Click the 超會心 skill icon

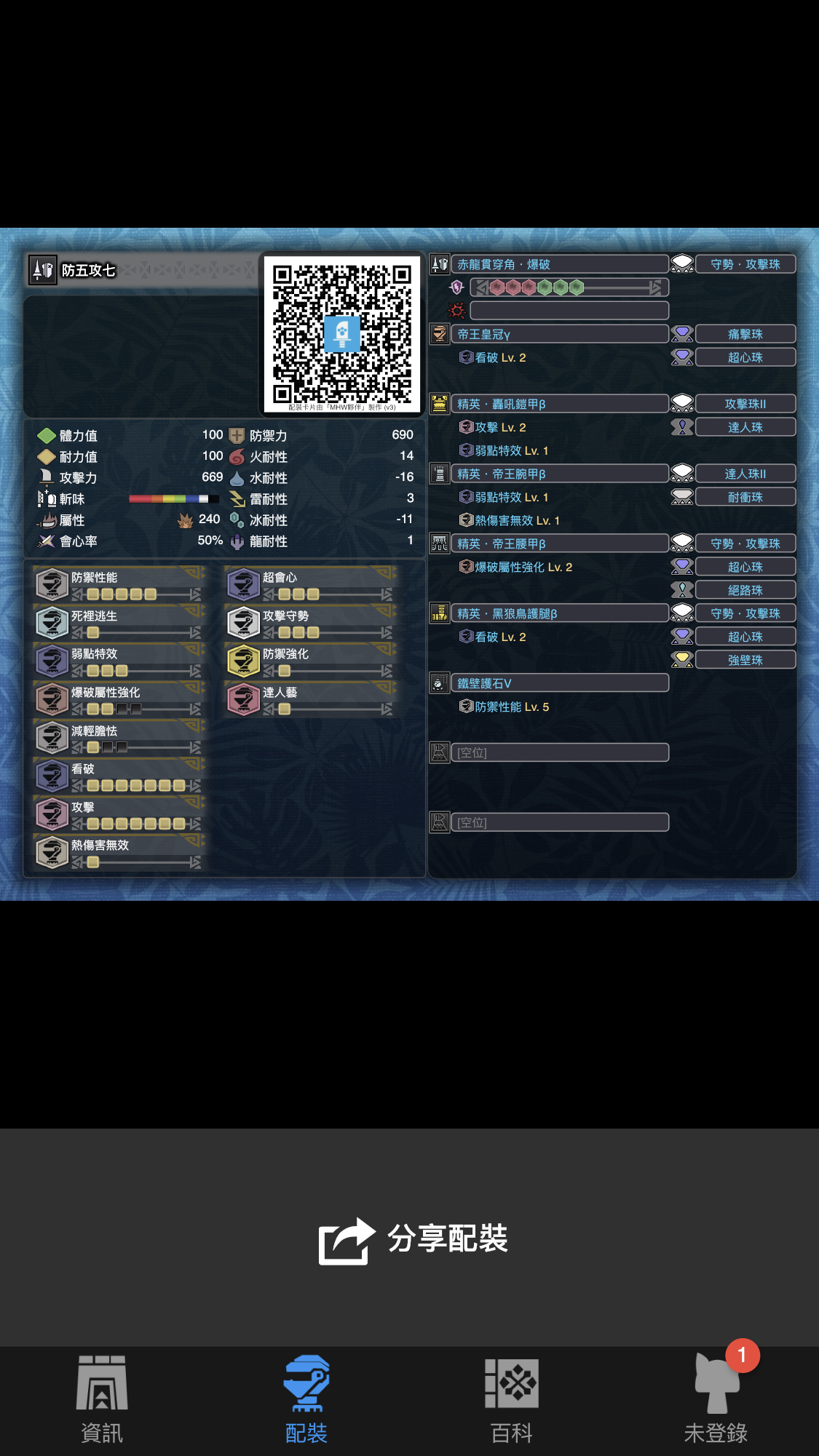243,584
